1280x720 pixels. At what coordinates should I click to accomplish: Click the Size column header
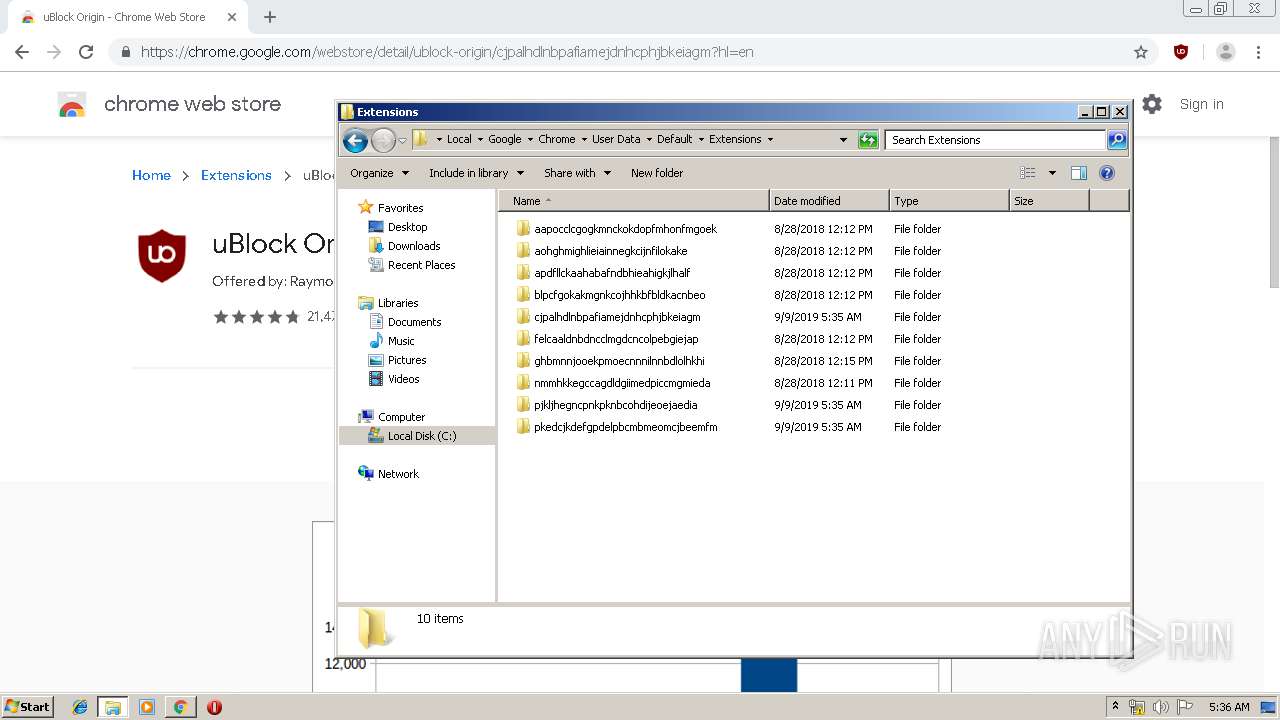tap(1049, 201)
